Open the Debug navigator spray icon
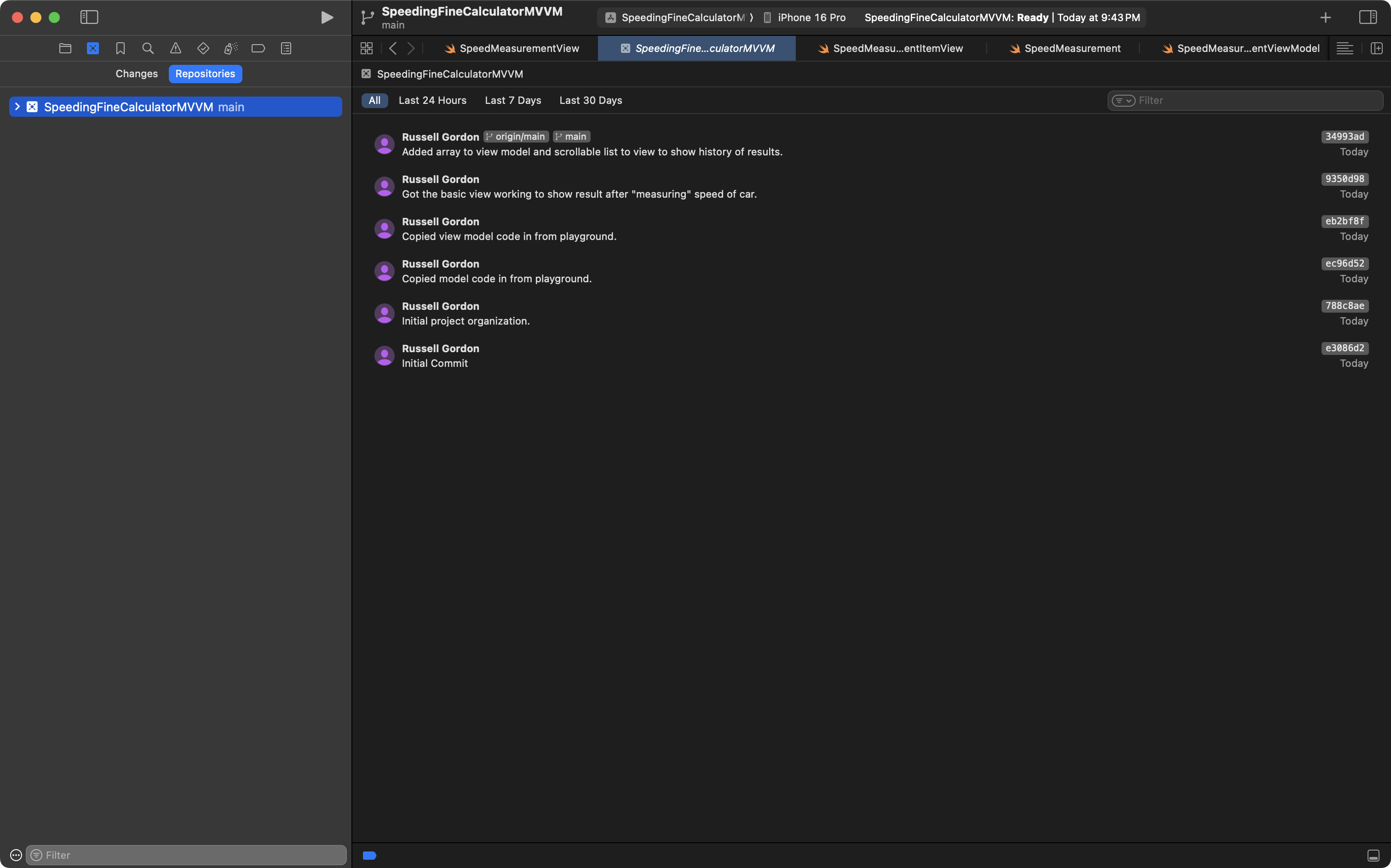1391x868 pixels. click(230, 48)
